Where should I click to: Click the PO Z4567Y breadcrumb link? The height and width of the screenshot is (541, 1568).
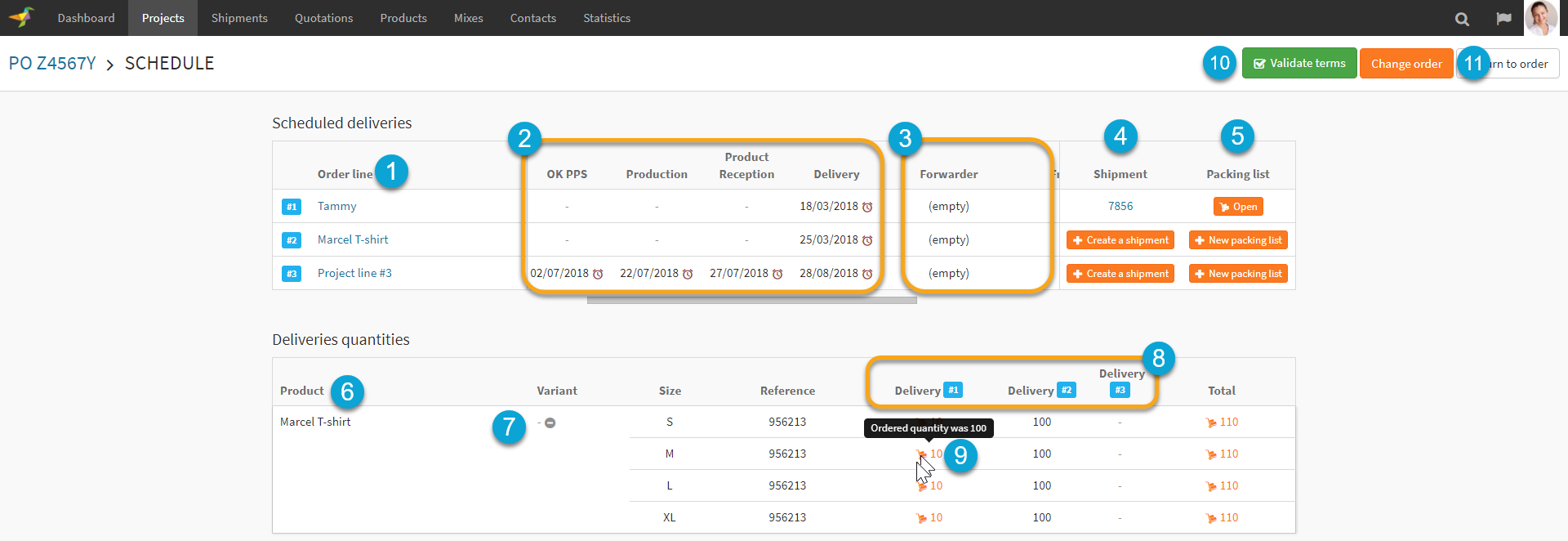point(52,64)
